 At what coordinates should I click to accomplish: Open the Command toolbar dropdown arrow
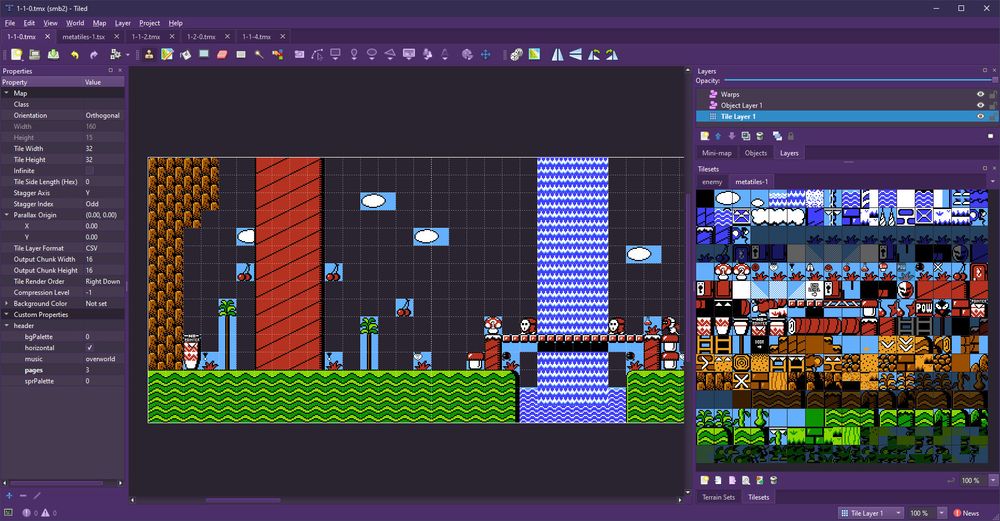point(128,55)
